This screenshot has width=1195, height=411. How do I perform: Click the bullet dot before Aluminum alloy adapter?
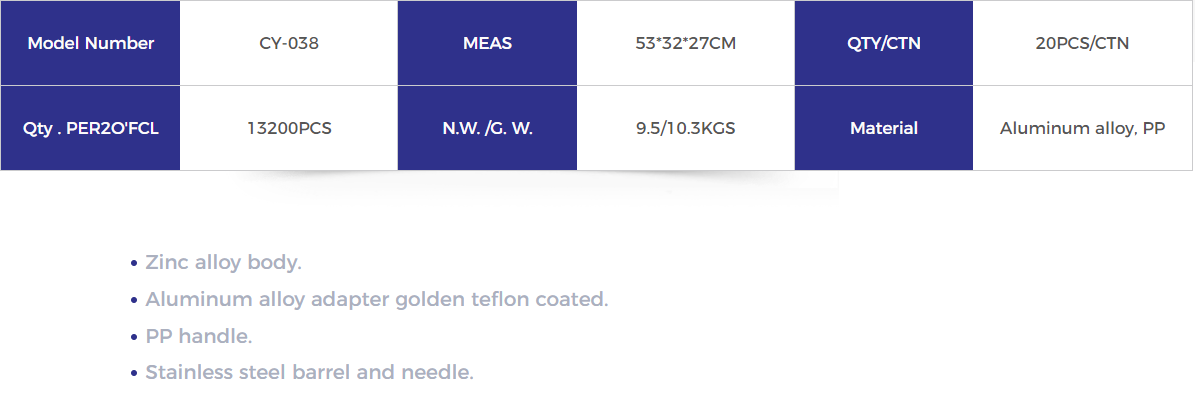[x=134, y=300]
